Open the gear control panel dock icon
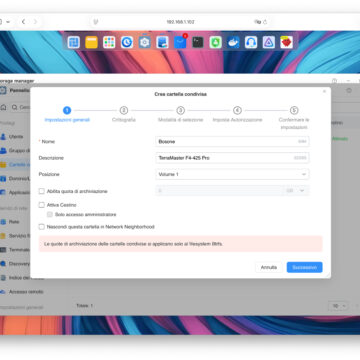360x360 pixels. tap(145, 42)
